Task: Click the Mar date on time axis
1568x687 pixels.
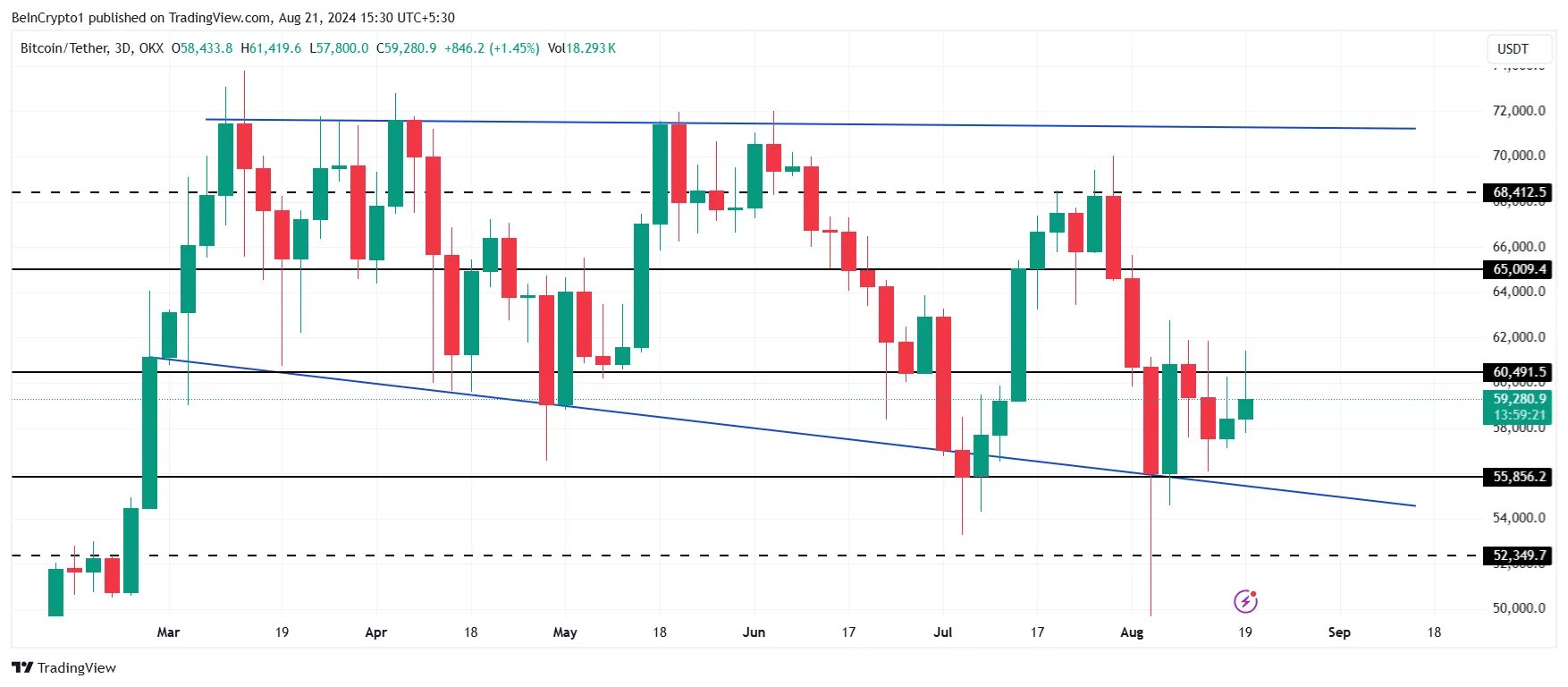Action: tap(168, 632)
